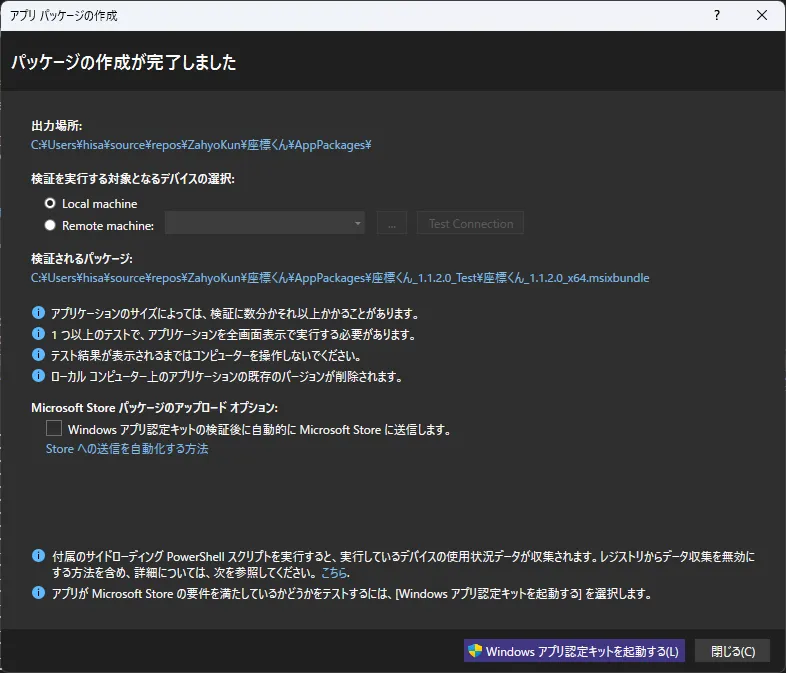Viewport: 786px width, 673px height.
Task: Click info icon beside verification time notice
Action: tap(39, 313)
